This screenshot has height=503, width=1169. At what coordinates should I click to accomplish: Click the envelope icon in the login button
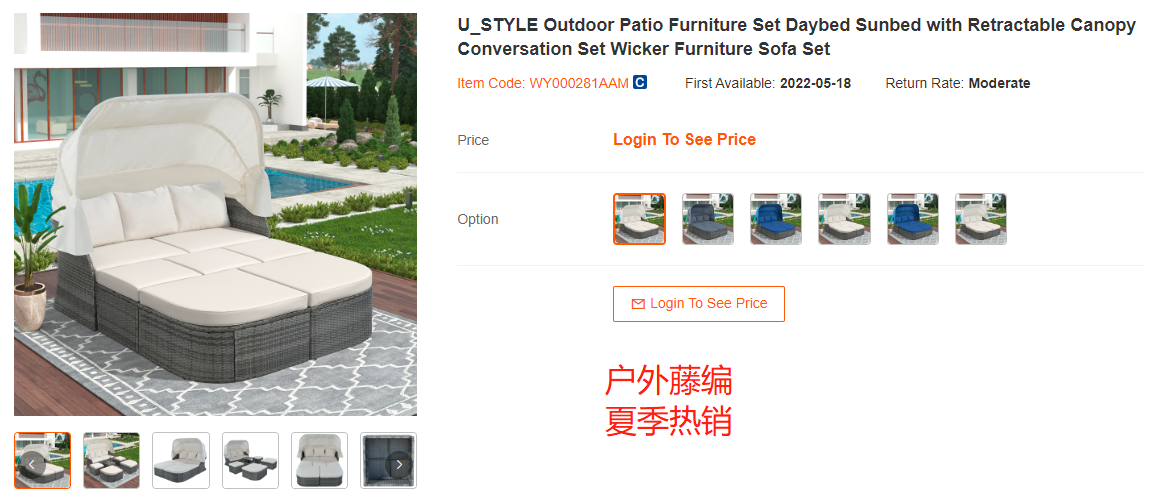coord(638,304)
